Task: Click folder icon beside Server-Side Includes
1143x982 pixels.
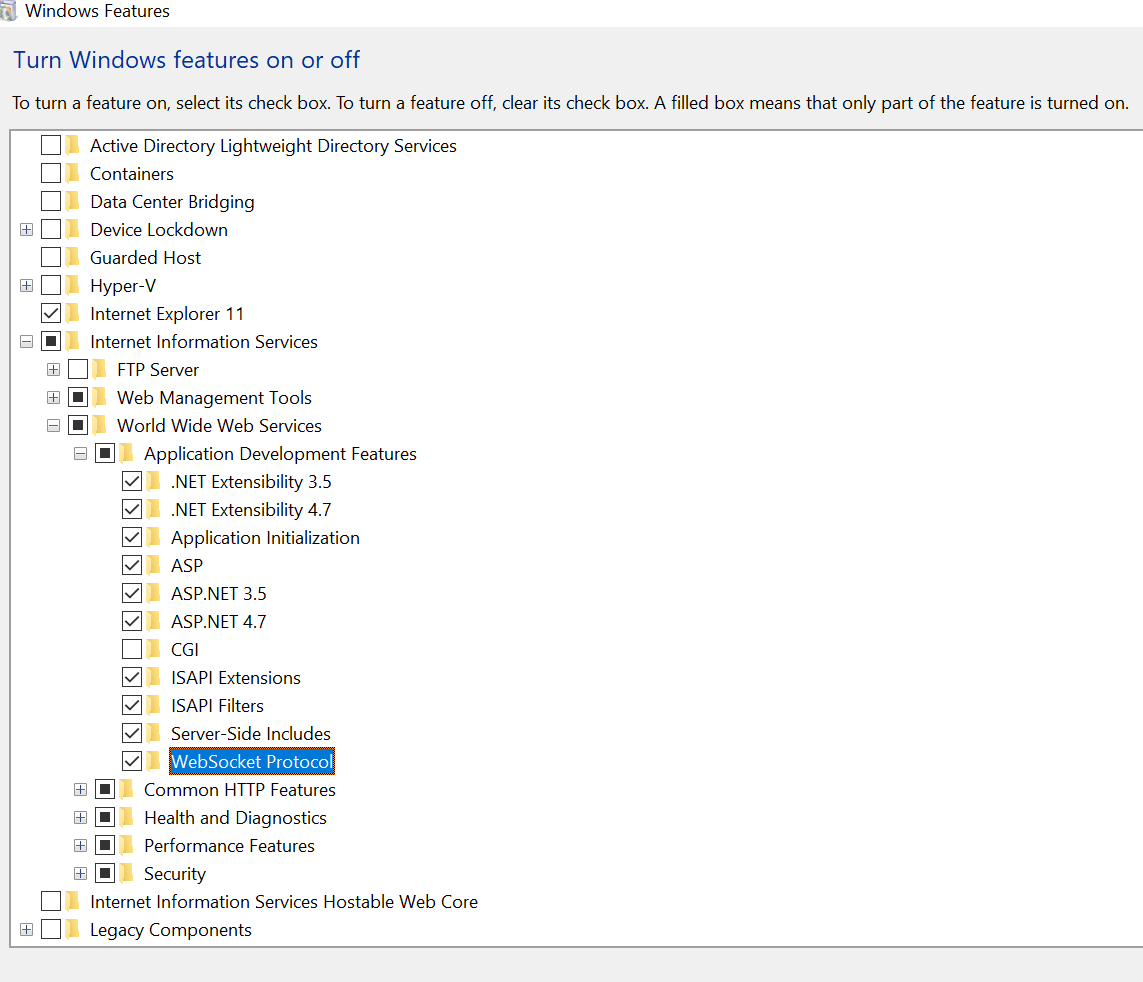Action: (153, 733)
